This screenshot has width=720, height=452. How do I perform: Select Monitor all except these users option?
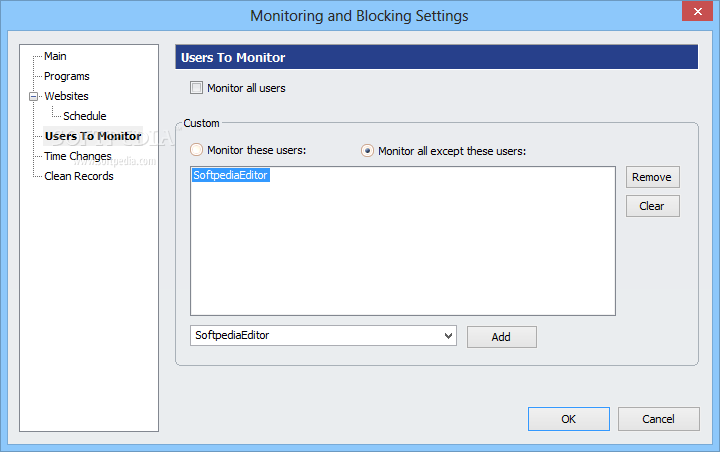367,151
